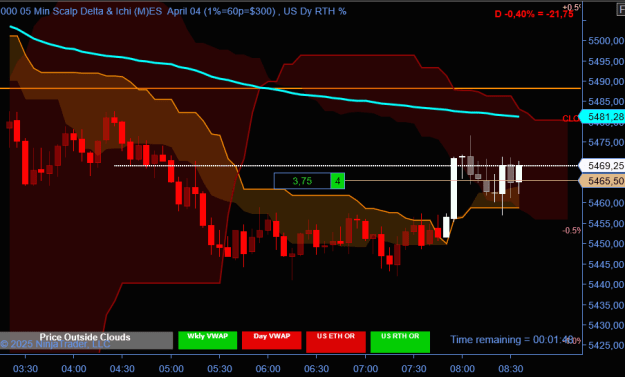Click the -0.5% level label
The height and width of the screenshot is (377, 625).
(572, 230)
